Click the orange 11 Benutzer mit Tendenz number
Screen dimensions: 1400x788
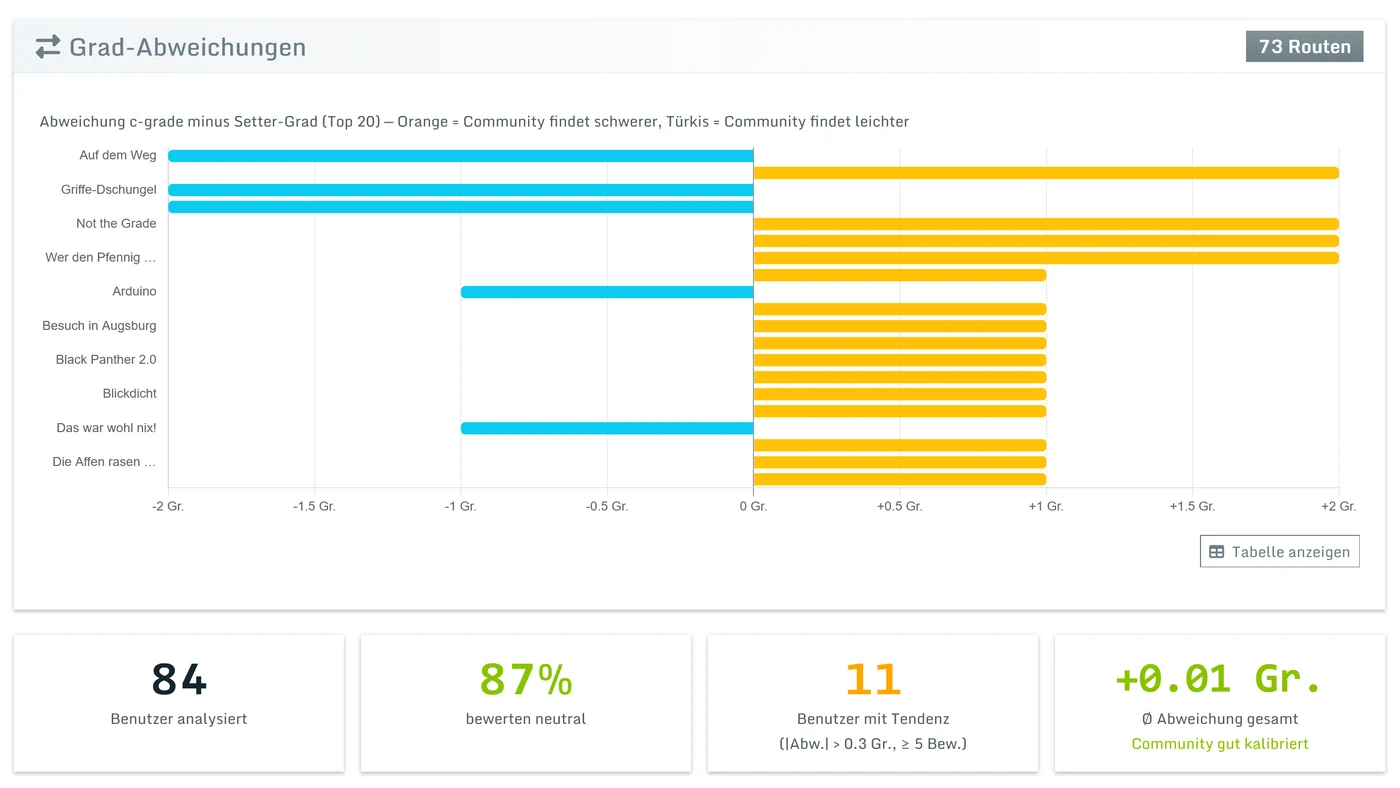point(873,680)
